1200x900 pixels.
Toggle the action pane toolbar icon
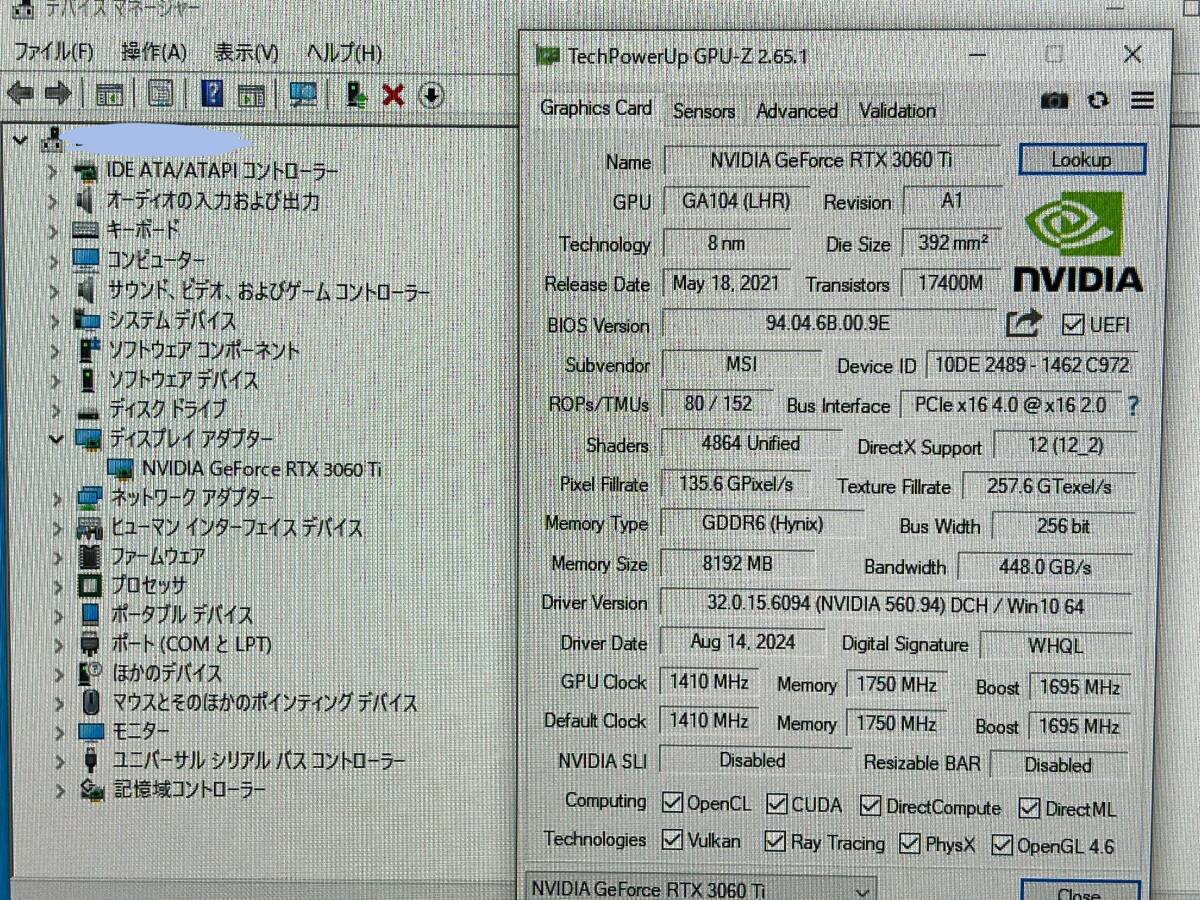[x=251, y=95]
